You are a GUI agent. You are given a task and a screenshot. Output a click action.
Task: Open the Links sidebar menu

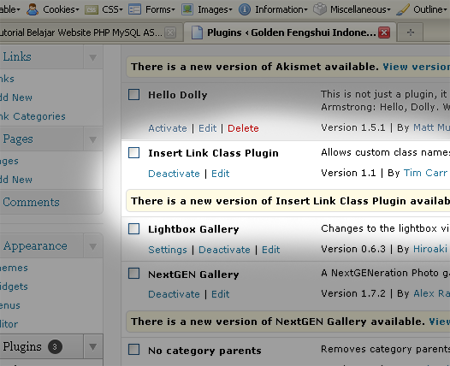click(x=17, y=57)
